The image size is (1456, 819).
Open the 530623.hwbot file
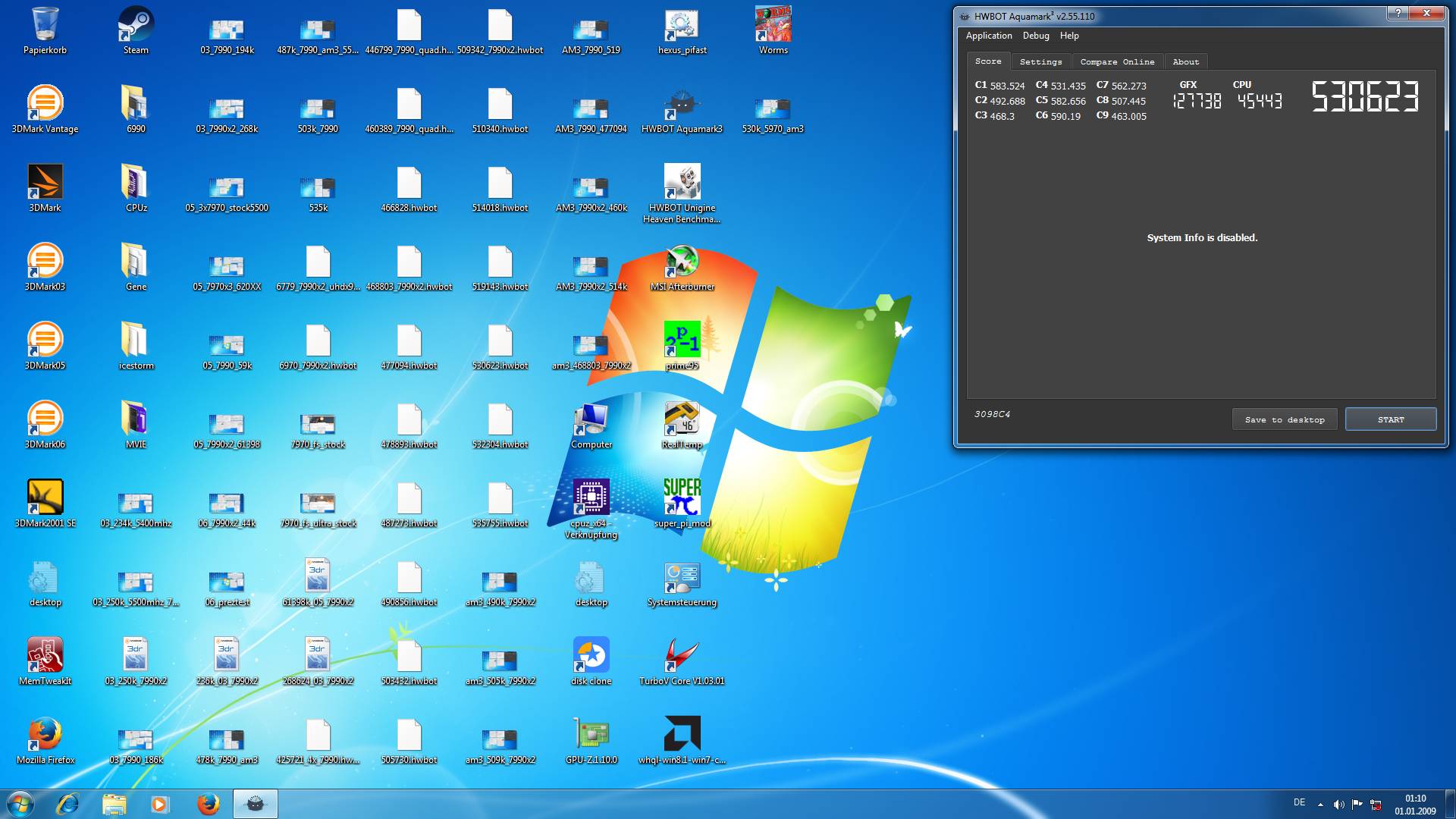pyautogui.click(x=500, y=346)
